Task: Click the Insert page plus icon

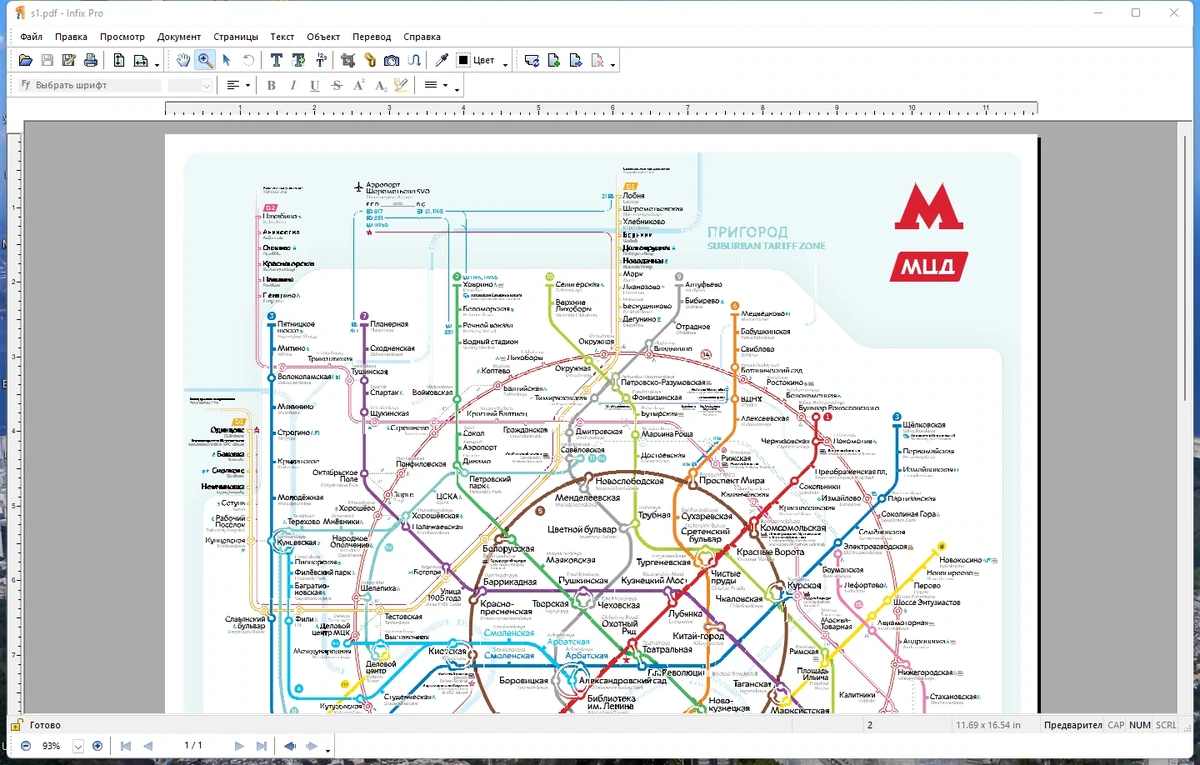Action: pyautogui.click(x=554, y=61)
